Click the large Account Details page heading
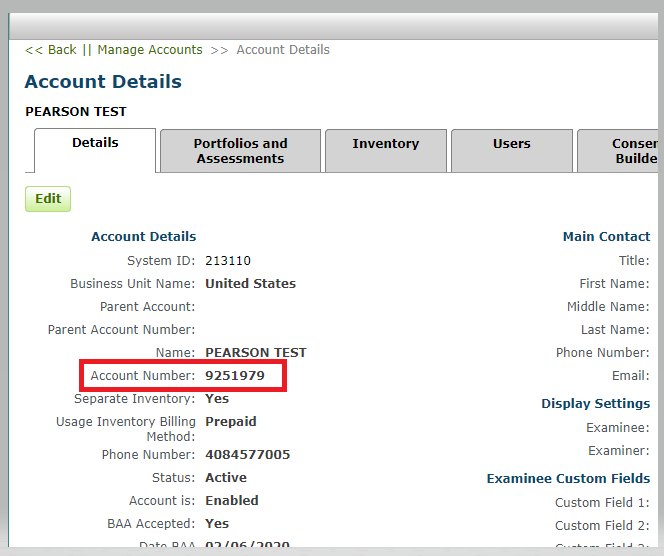The image size is (664, 556). coord(103,82)
